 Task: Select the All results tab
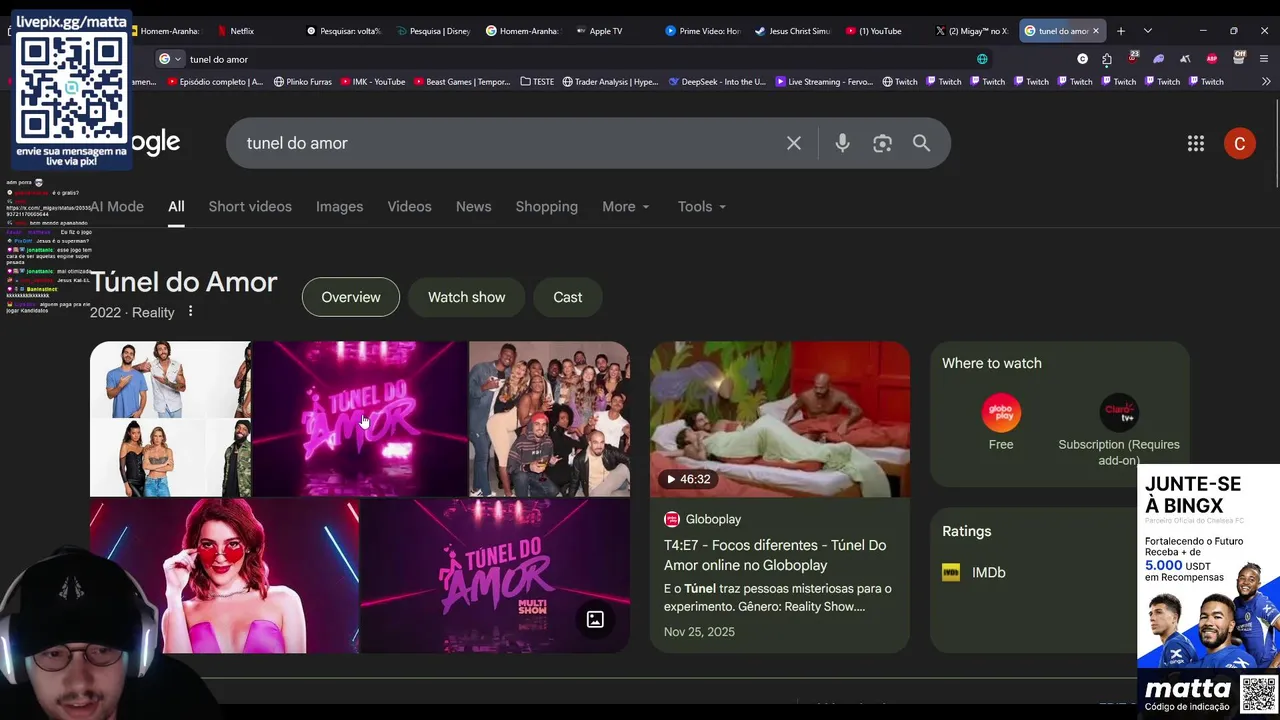(x=176, y=206)
